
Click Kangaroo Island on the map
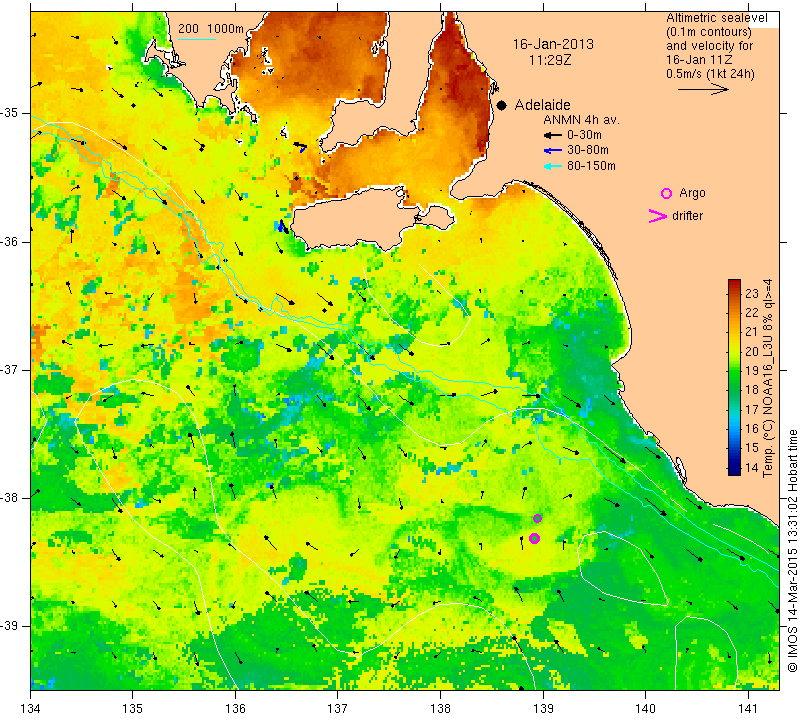tap(362, 219)
